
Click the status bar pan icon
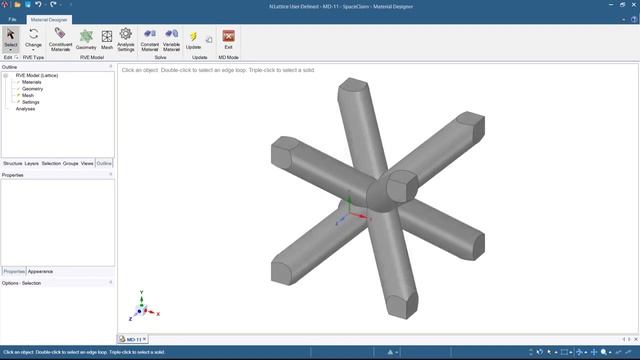[x=594, y=352]
